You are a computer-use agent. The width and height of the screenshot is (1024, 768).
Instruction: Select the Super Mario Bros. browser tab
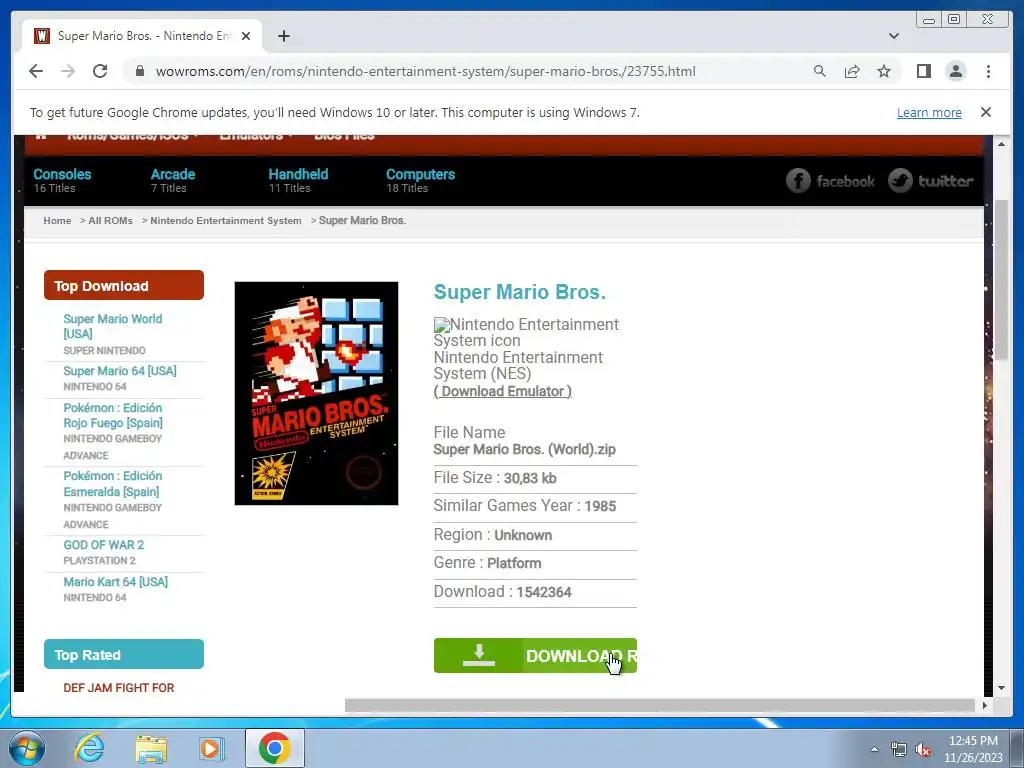tap(142, 36)
